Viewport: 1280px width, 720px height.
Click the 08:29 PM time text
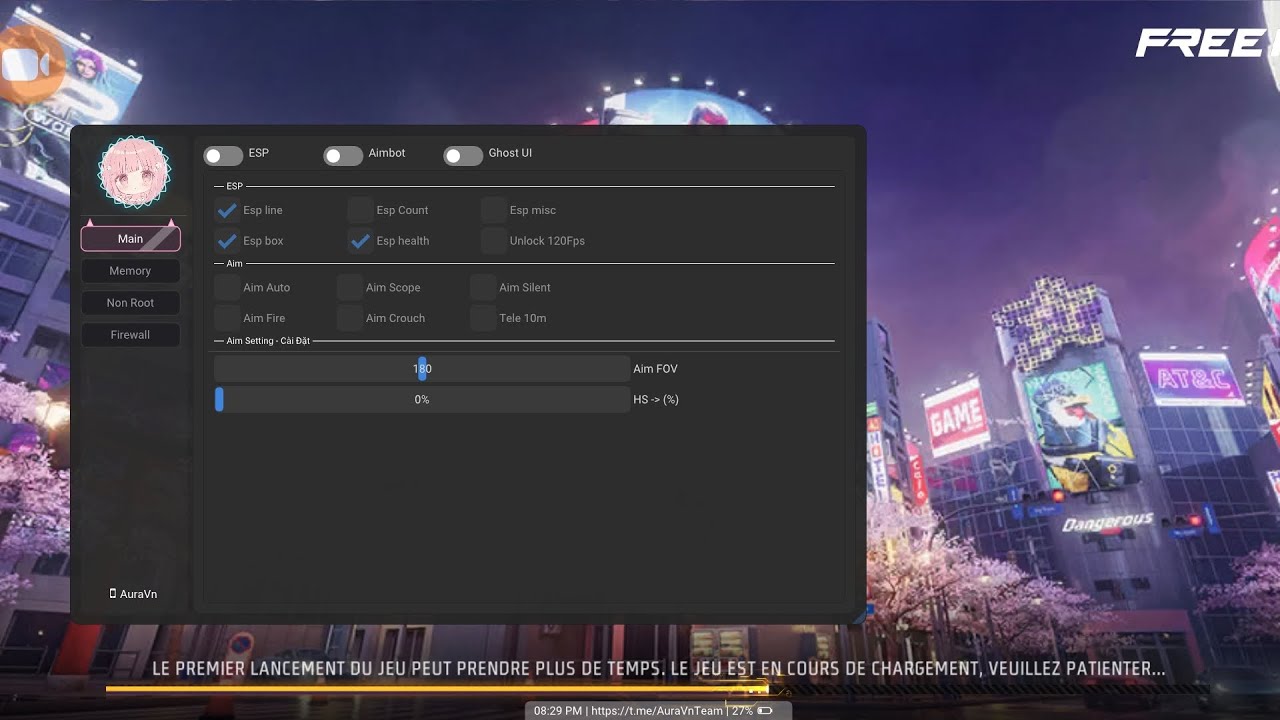(558, 711)
